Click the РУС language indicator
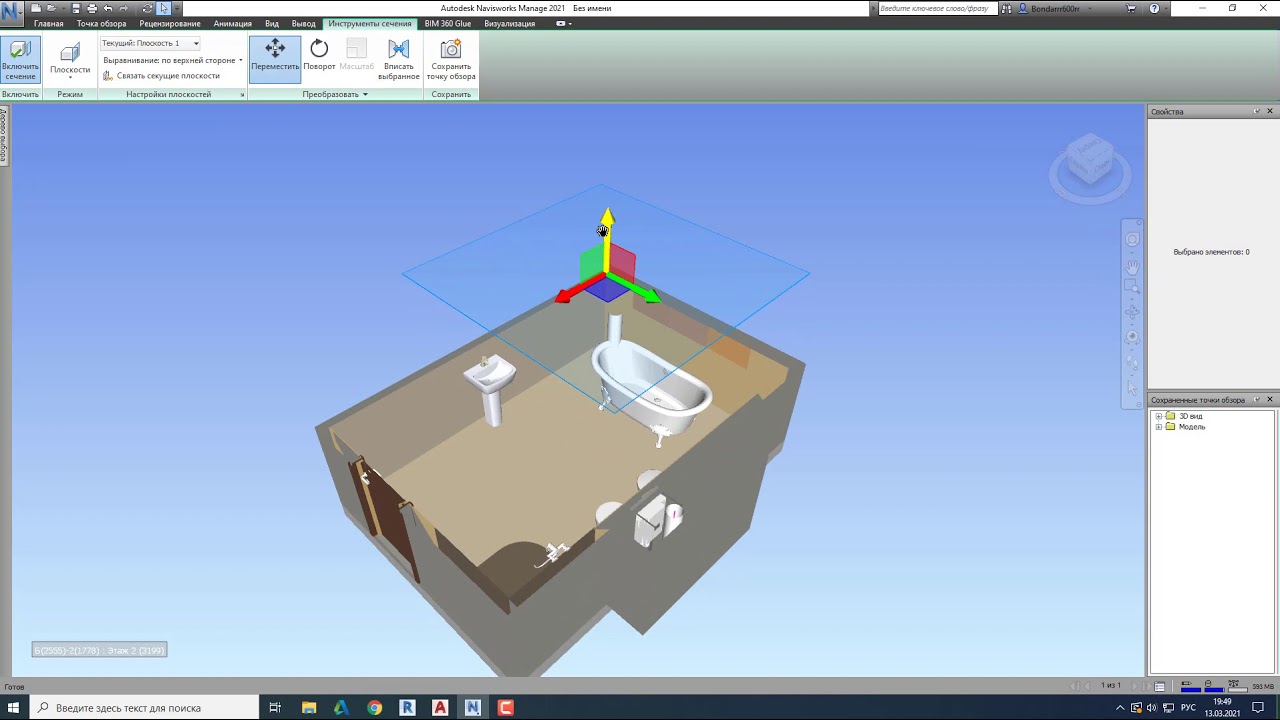This screenshot has height=720, width=1280. (1188, 708)
